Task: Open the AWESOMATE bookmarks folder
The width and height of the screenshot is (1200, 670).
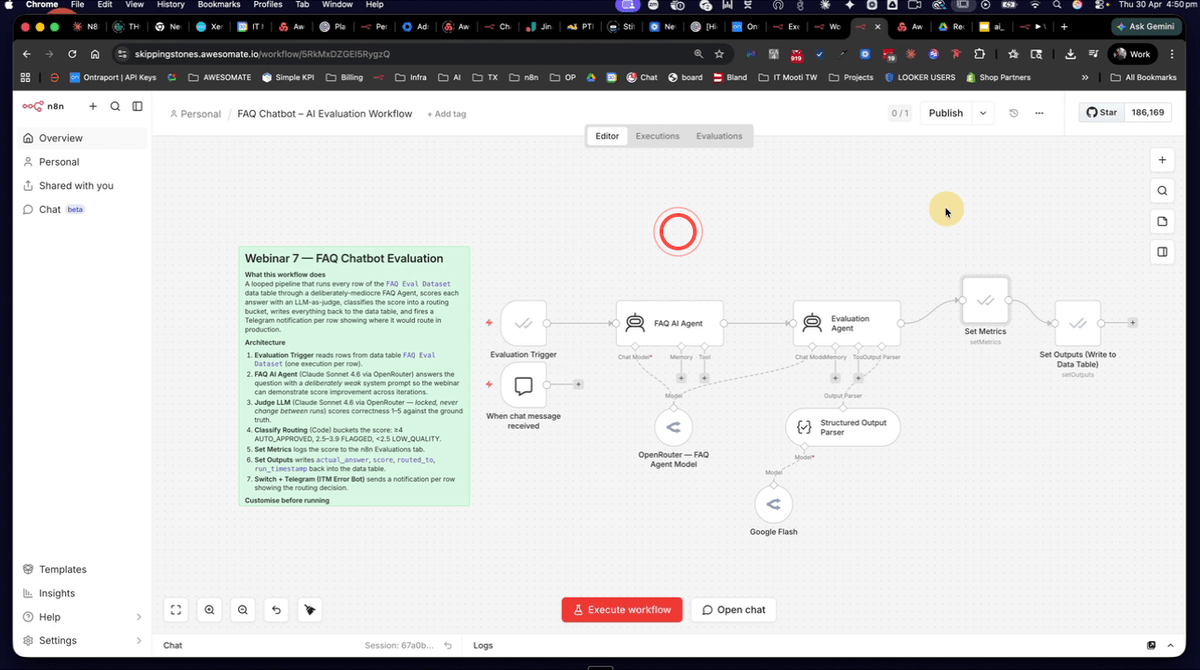Action: point(220,77)
